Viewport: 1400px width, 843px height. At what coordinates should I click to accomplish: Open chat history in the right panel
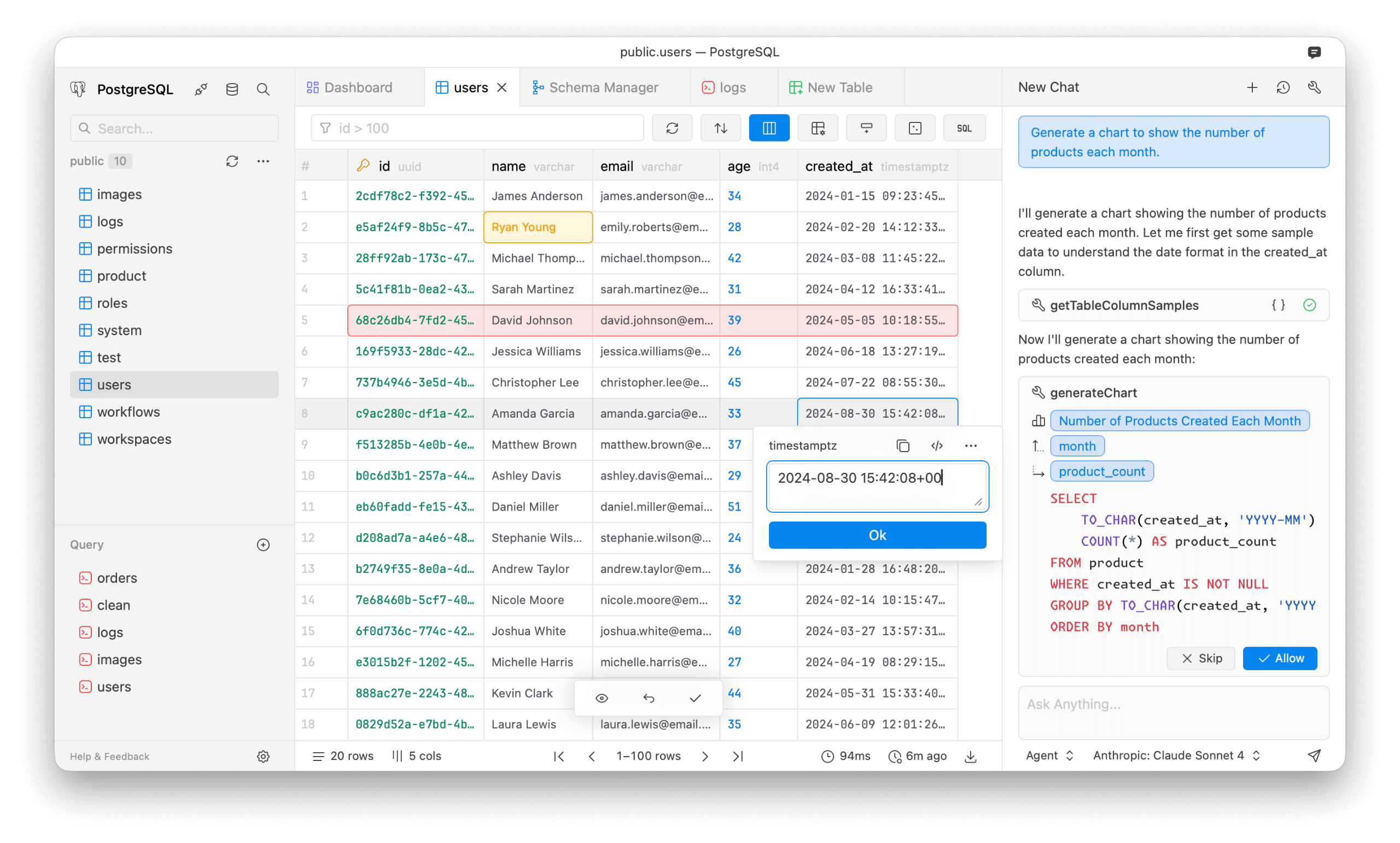pos(1283,87)
